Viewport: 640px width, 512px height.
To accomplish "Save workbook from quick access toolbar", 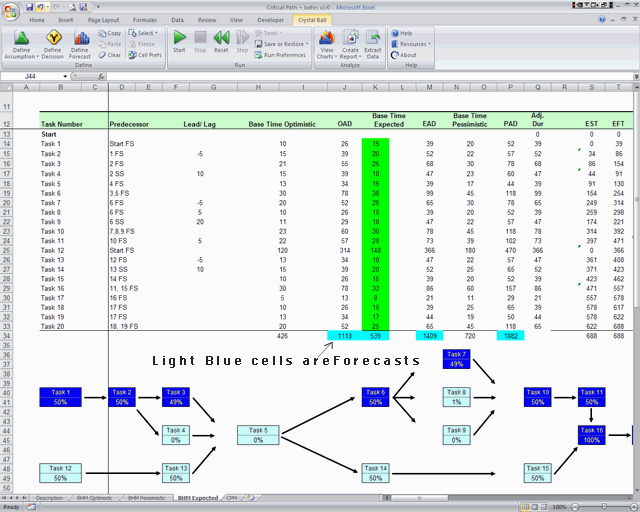I will [x=29, y=7].
